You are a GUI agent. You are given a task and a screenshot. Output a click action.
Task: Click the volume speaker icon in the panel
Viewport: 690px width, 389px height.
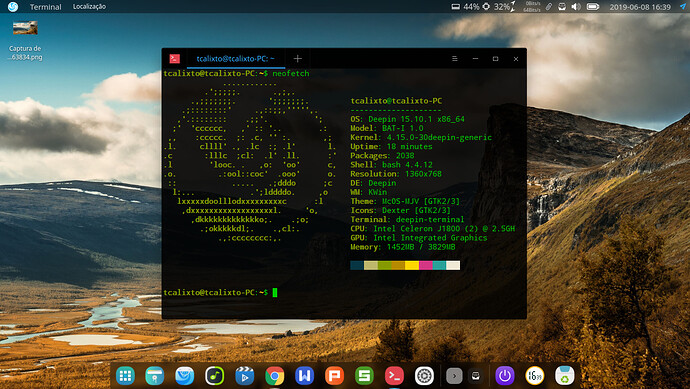pyautogui.click(x=576, y=7)
